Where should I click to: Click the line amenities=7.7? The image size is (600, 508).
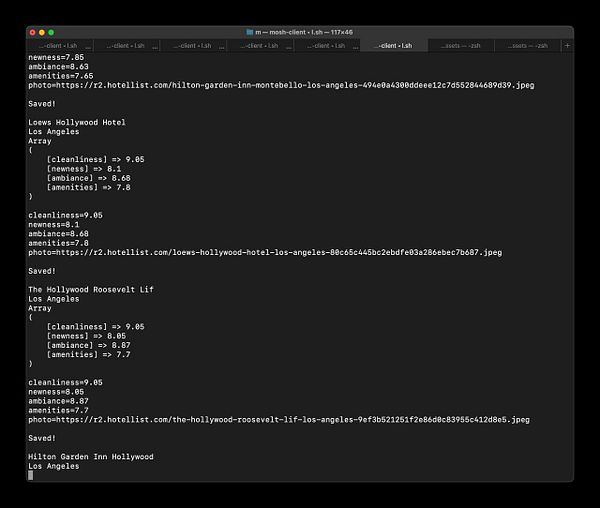coord(58,410)
